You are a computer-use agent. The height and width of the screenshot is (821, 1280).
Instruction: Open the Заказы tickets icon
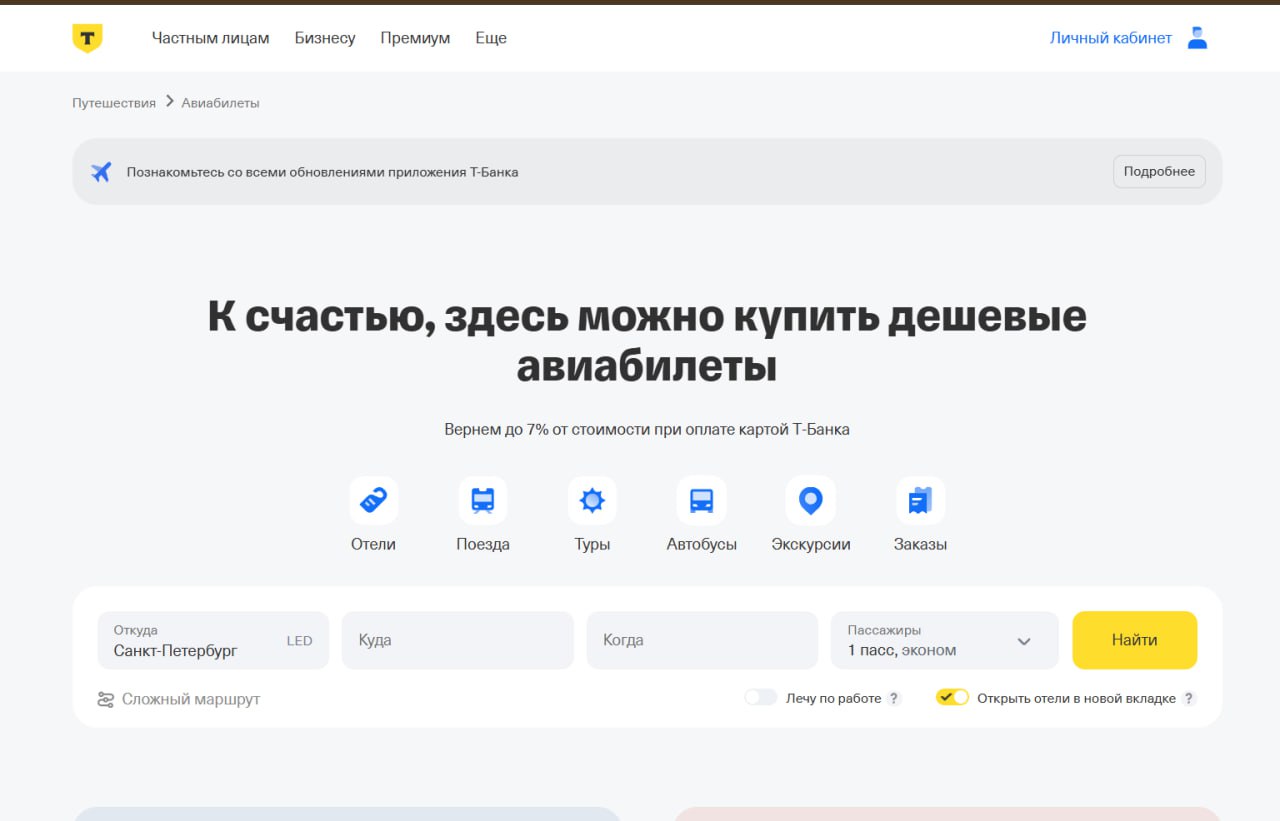(x=920, y=500)
